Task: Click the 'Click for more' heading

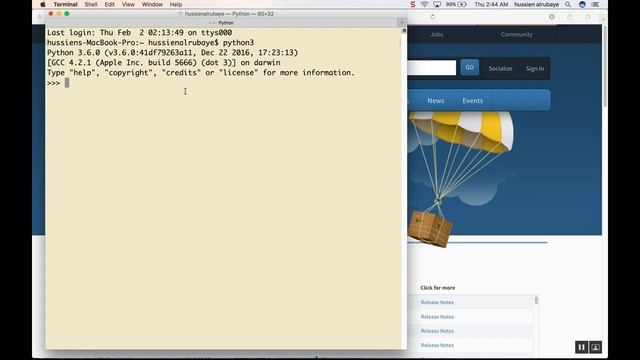Action: pos(438,288)
